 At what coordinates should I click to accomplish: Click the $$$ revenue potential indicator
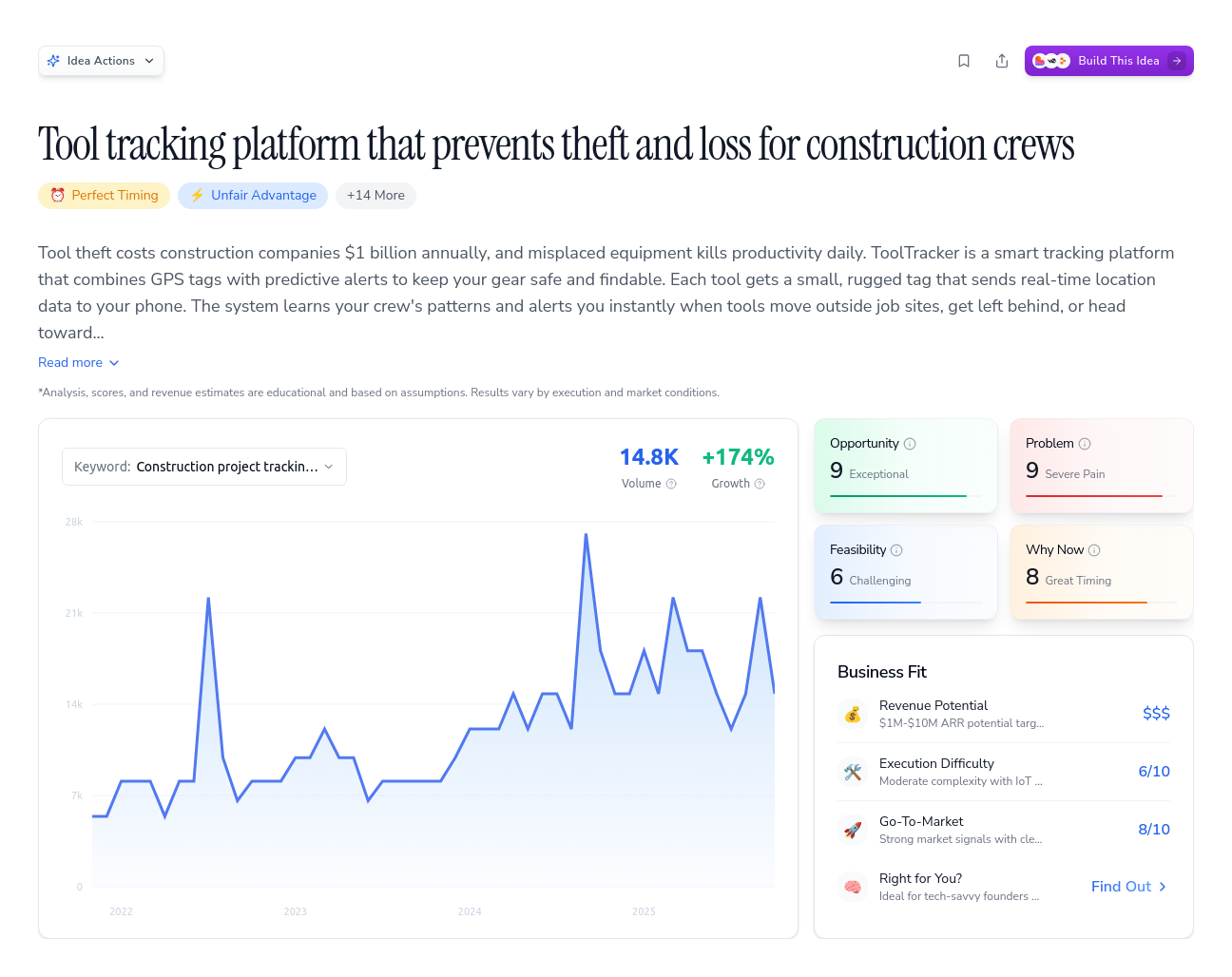coord(1156,713)
